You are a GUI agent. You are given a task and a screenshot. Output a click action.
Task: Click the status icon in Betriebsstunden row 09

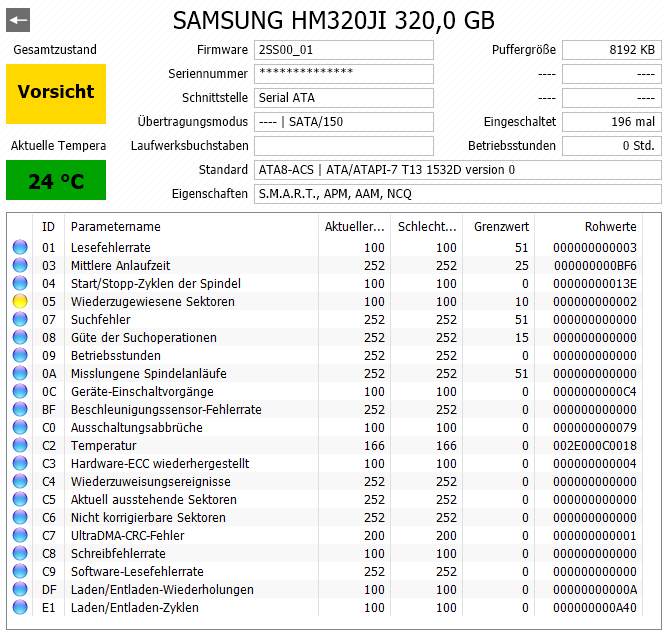click(20, 355)
